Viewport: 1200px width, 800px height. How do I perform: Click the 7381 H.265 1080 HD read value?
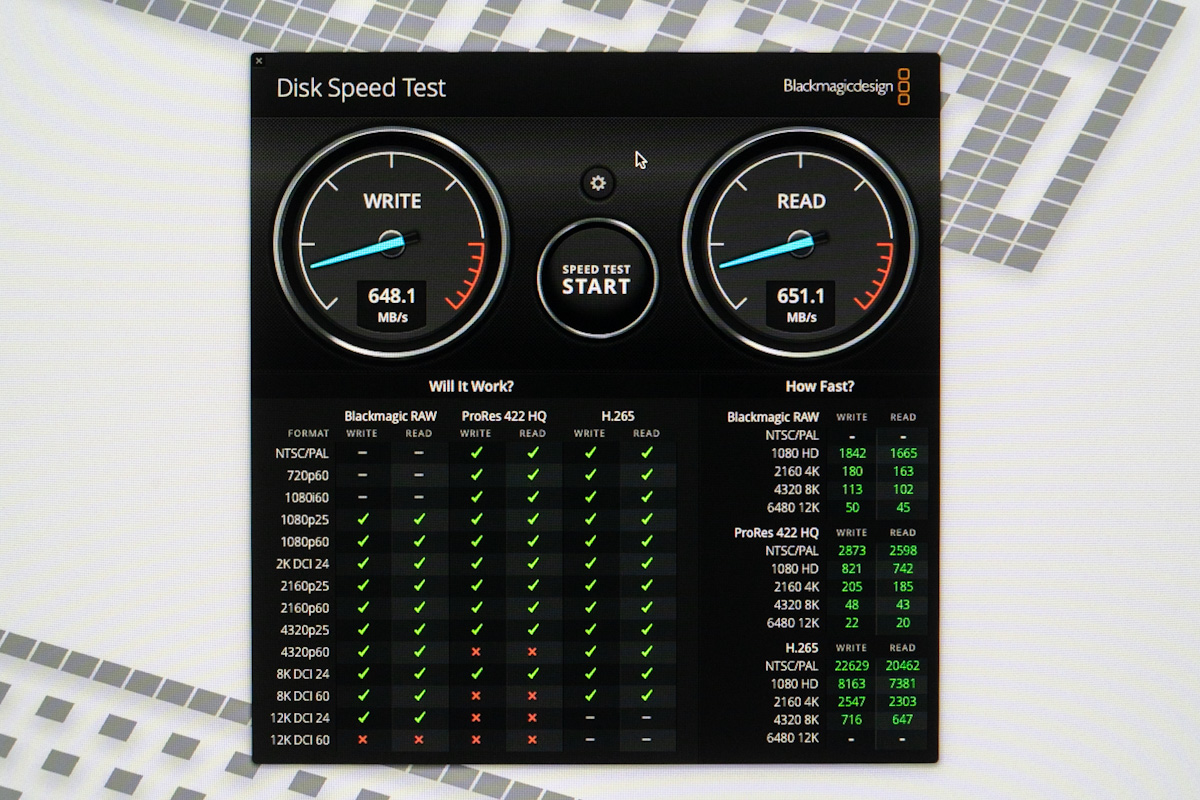click(902, 684)
